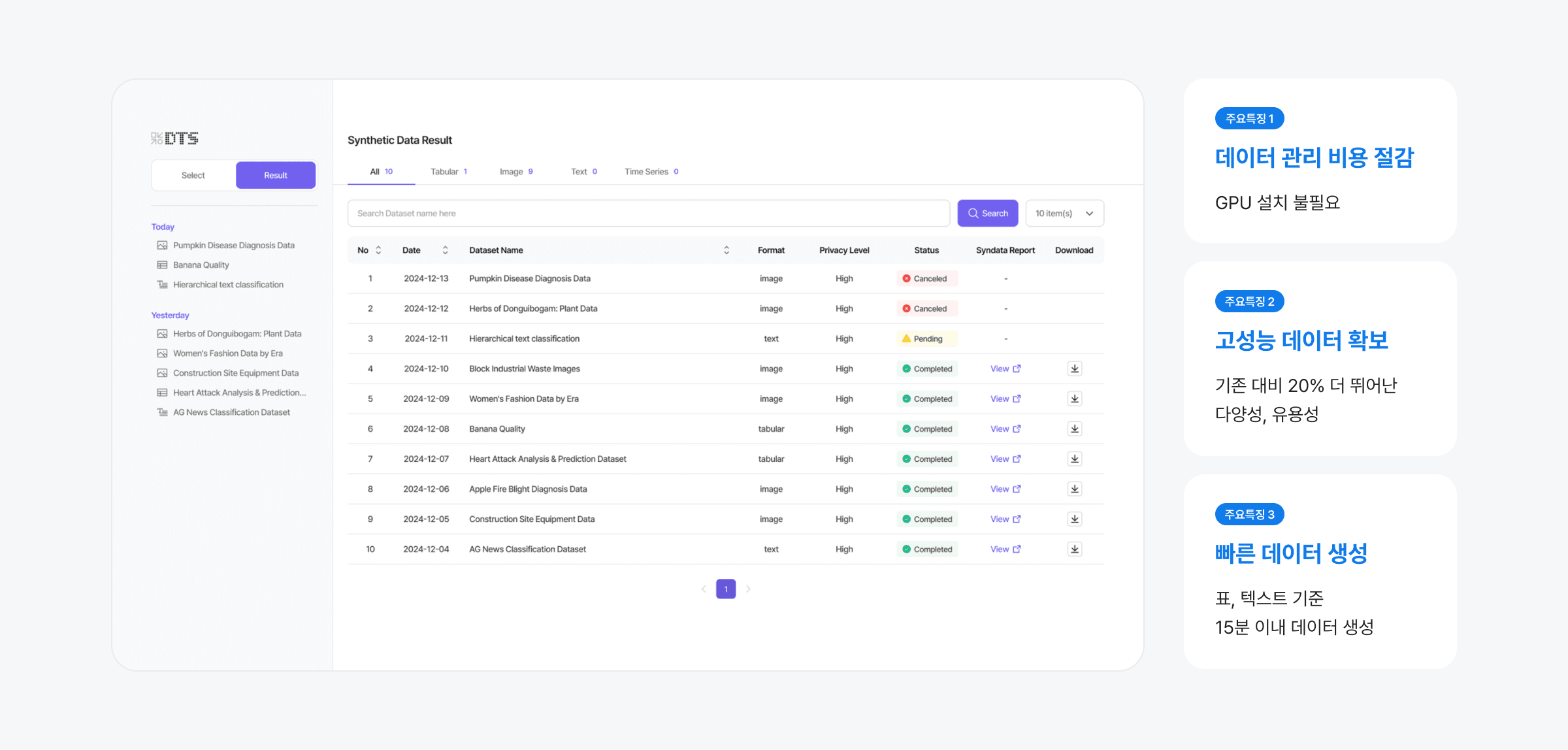This screenshot has width=1568, height=750.
Task: Click download icon for Banana Quality row
Action: 1074,429
